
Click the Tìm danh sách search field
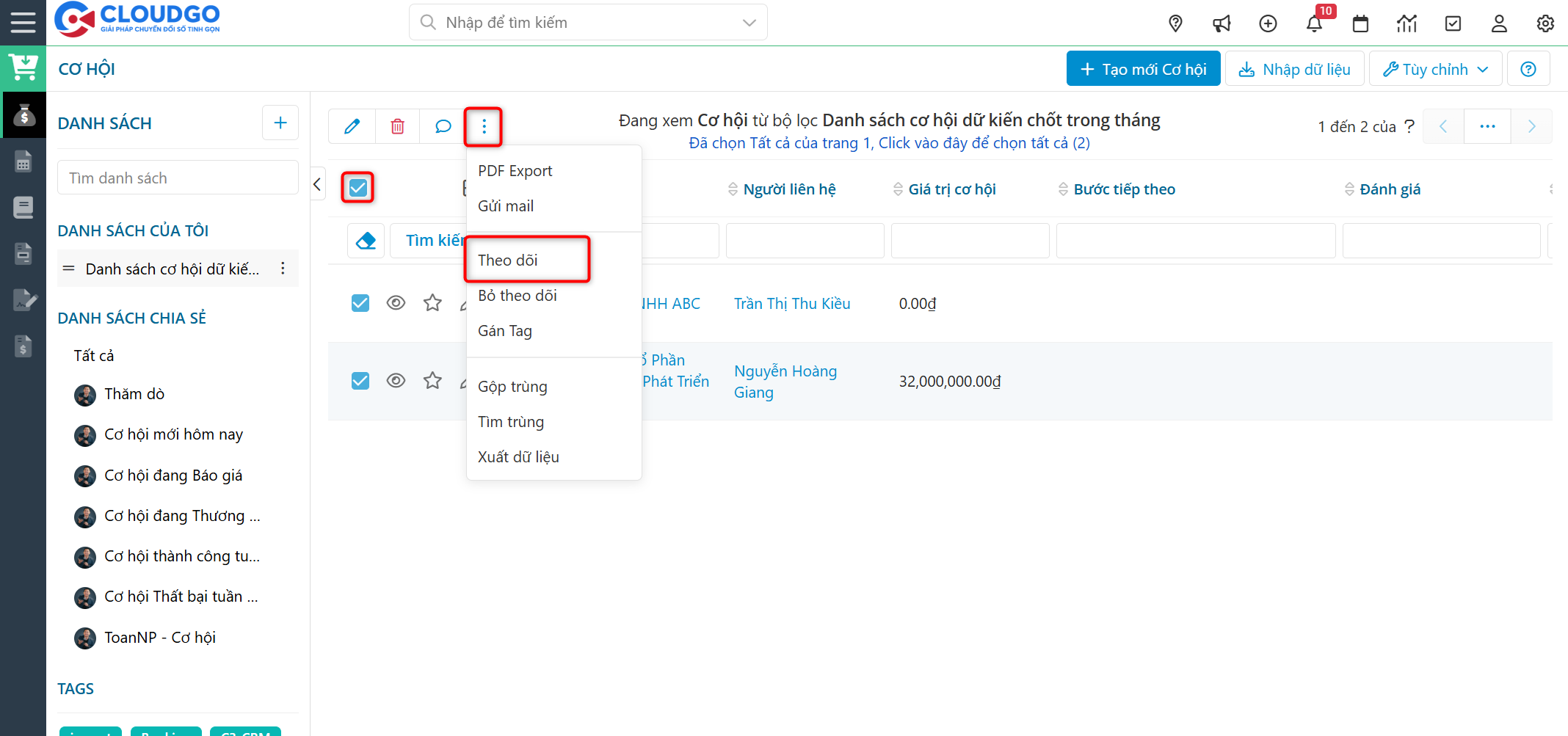pyautogui.click(x=178, y=177)
